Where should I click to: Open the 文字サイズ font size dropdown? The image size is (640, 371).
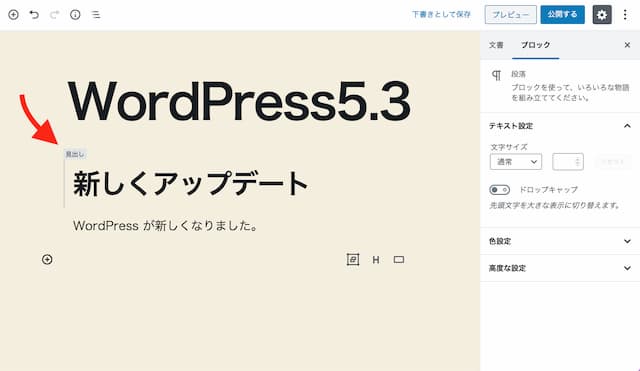coord(516,162)
